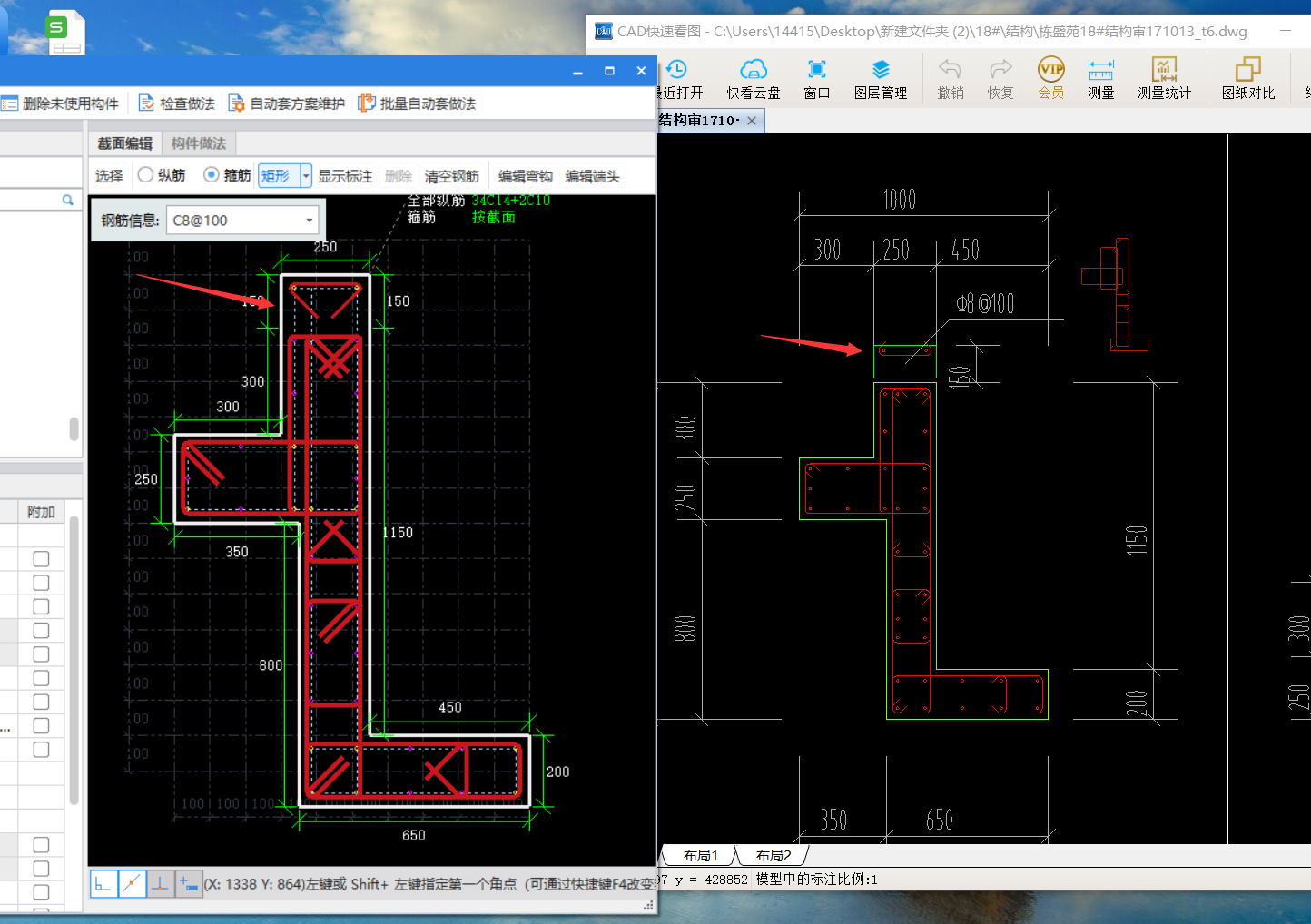The height and width of the screenshot is (924, 1311).
Task: Open 图纸对比 drawing compare tool
Action: [1248, 80]
